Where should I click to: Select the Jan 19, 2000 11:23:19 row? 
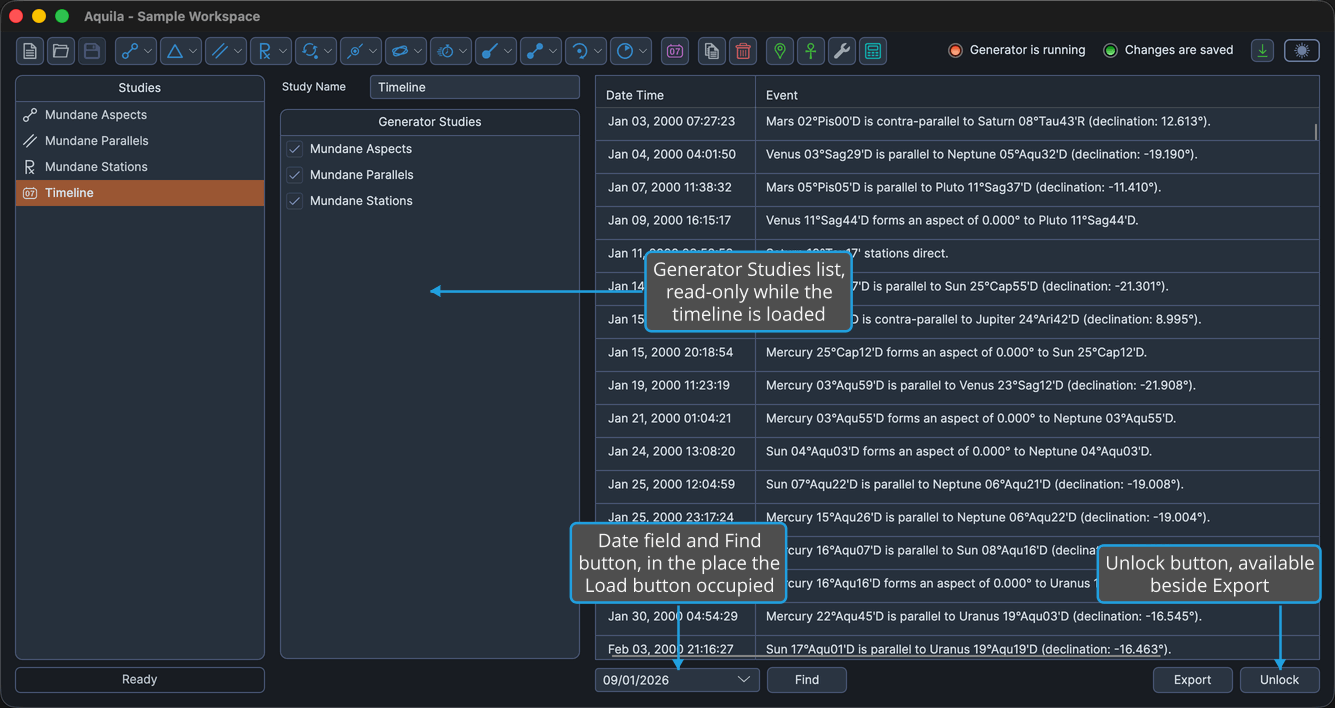pyautogui.click(x=957, y=385)
